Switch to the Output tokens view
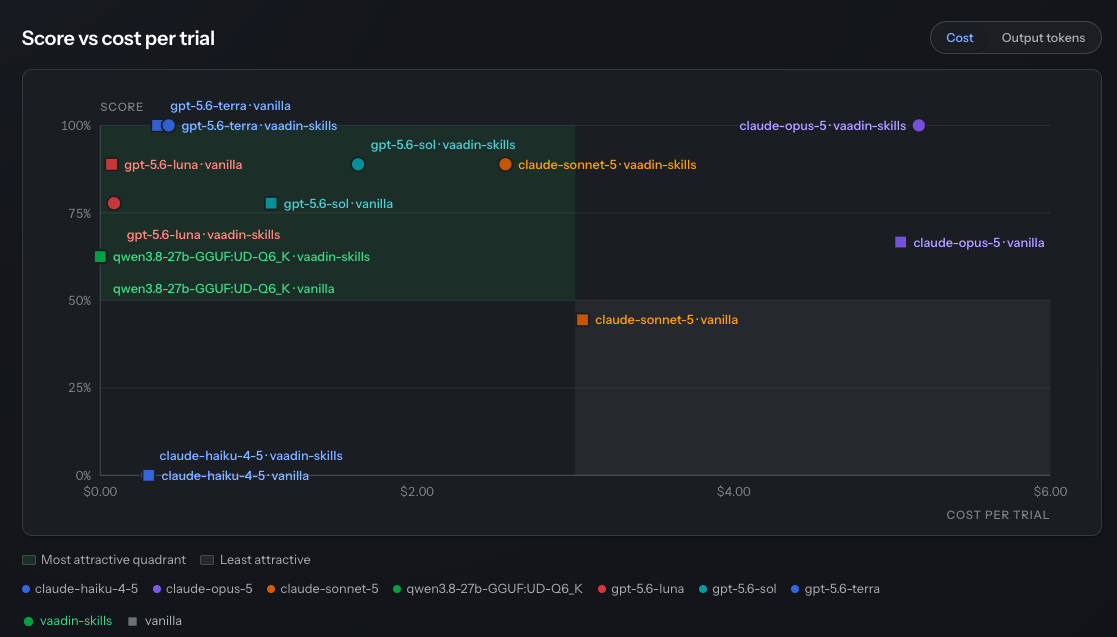This screenshot has width=1117, height=637. 1043,38
